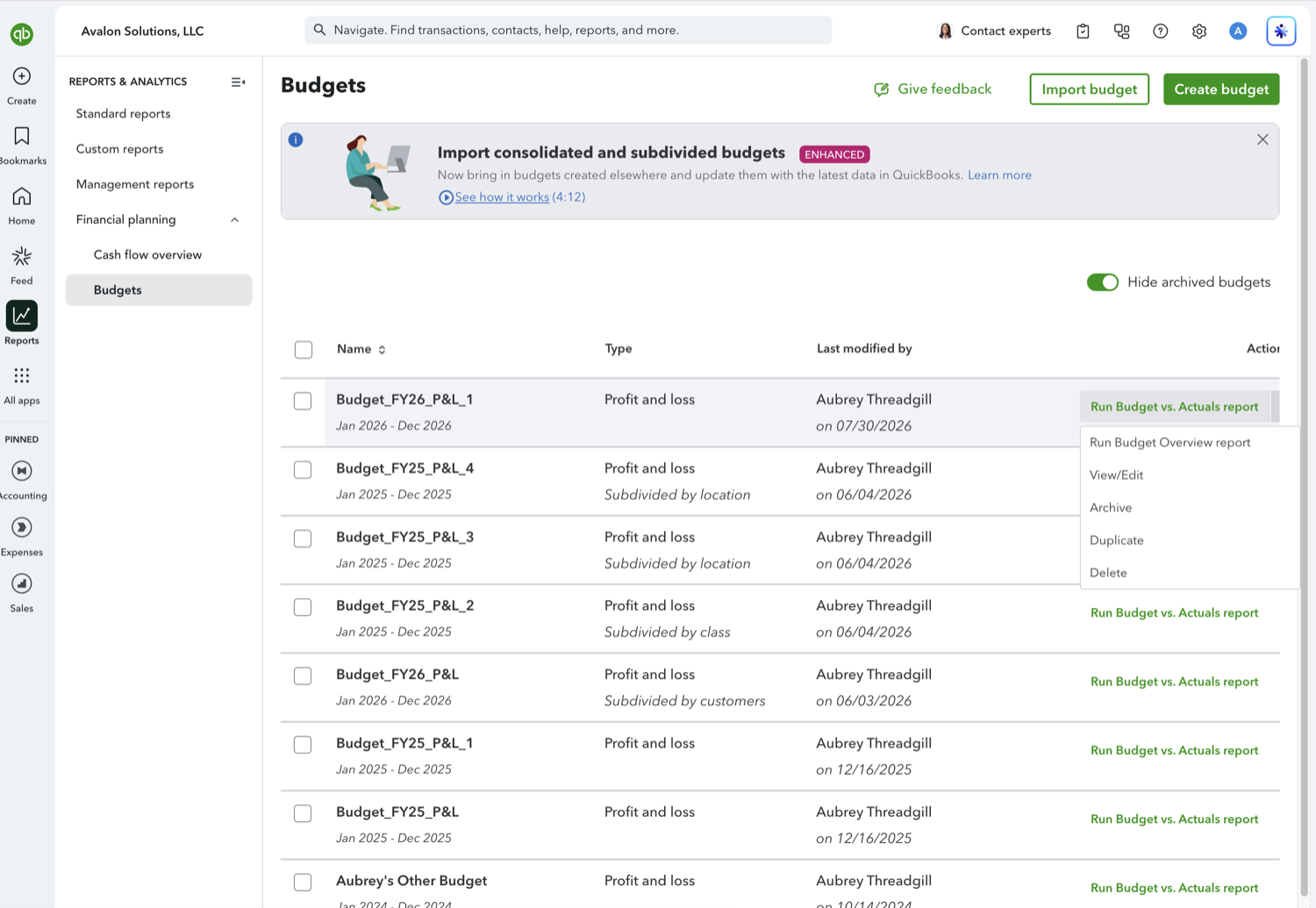Toggle Hide archived budgets switch
This screenshot has height=908, width=1316.
(x=1103, y=282)
